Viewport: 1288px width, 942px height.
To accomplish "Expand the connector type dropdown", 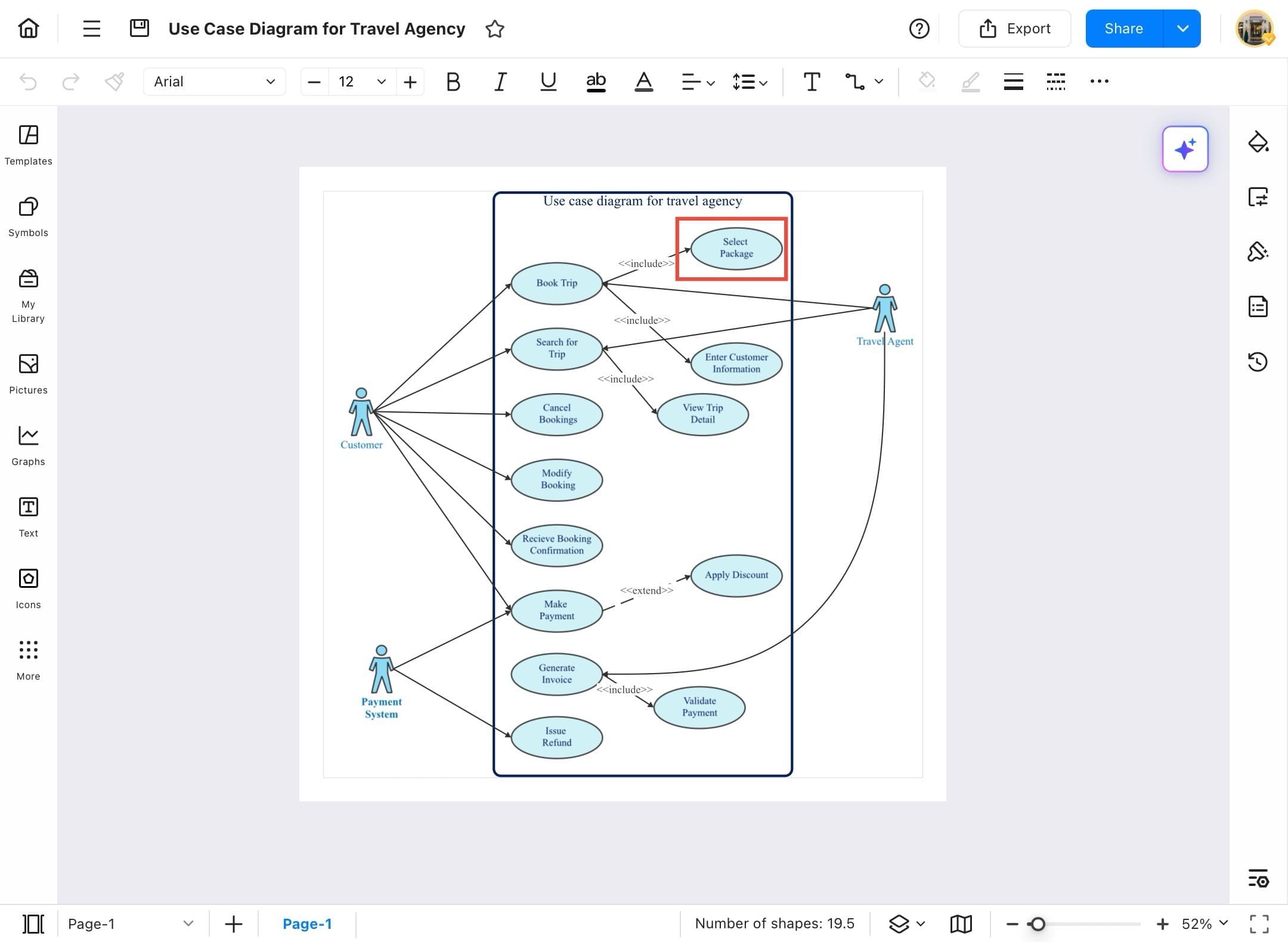I will tap(878, 82).
